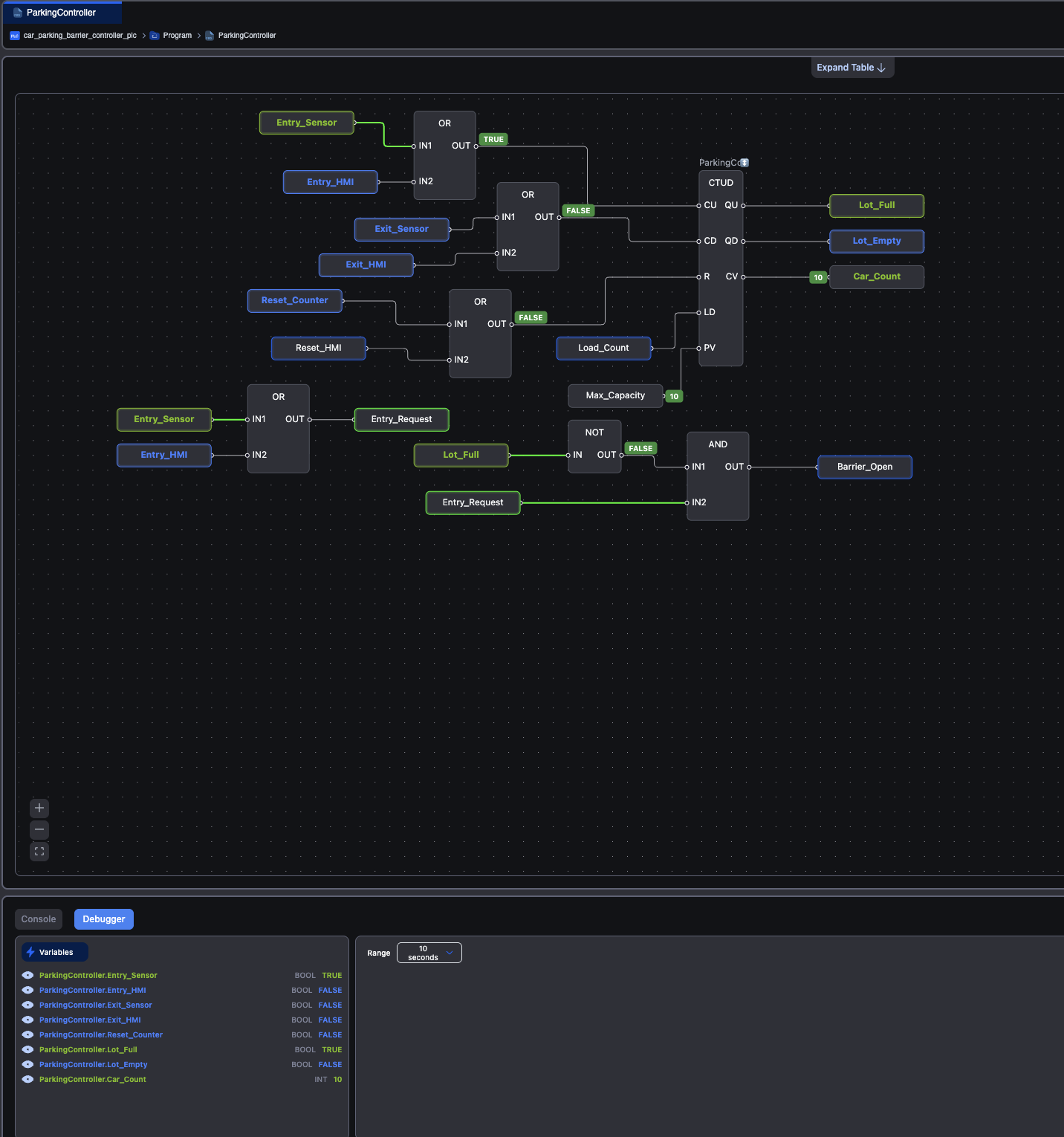Select the Reset_HMI variable node
This screenshot has height=1137, width=1064.
pyautogui.click(x=318, y=348)
